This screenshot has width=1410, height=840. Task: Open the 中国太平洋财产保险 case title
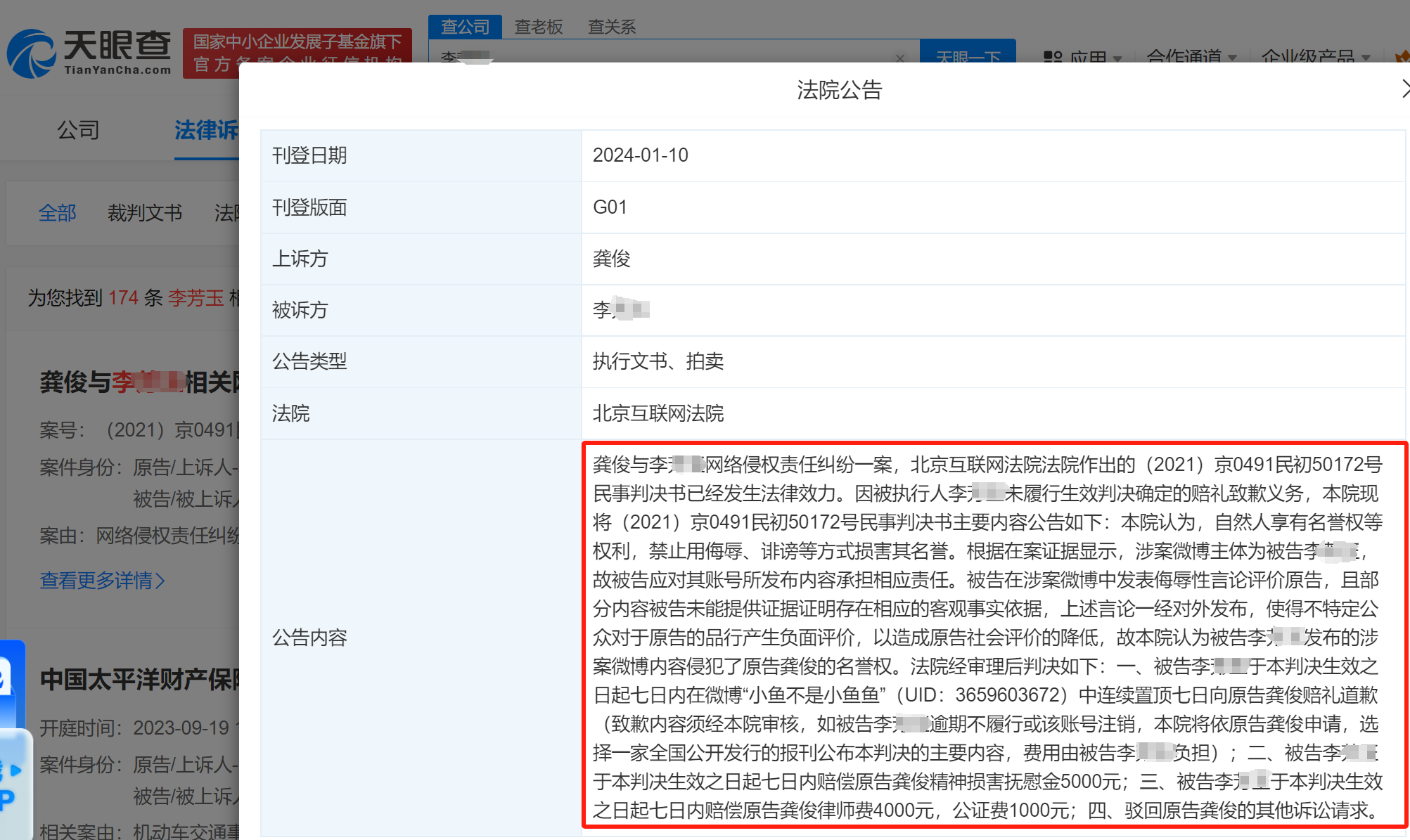[x=139, y=680]
